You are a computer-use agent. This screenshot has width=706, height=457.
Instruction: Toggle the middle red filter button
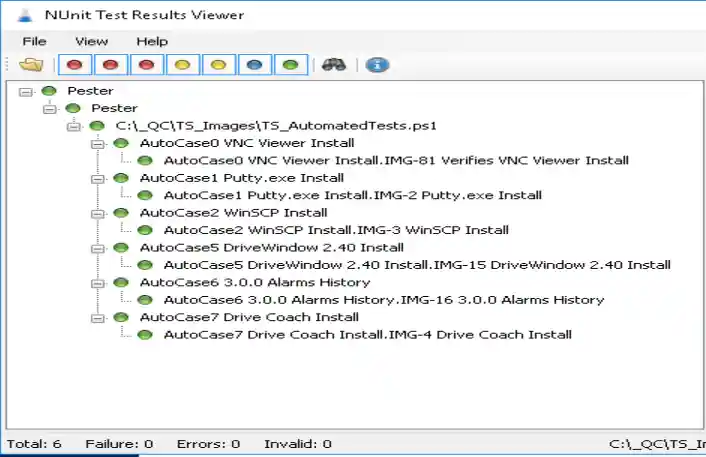(x=110, y=65)
